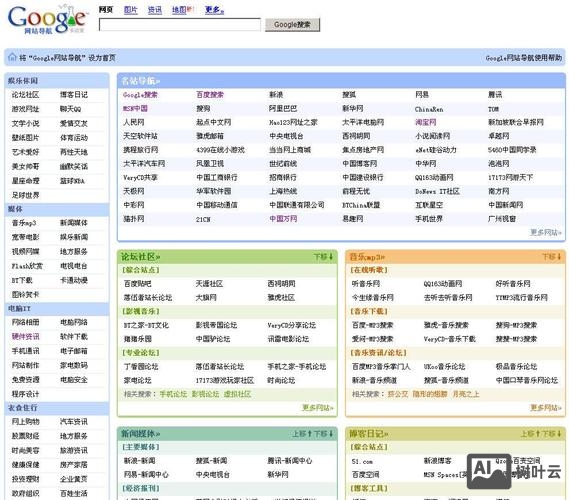
Task: Move 博客日记 panel up with 上移 arrow
Action: 530,434
